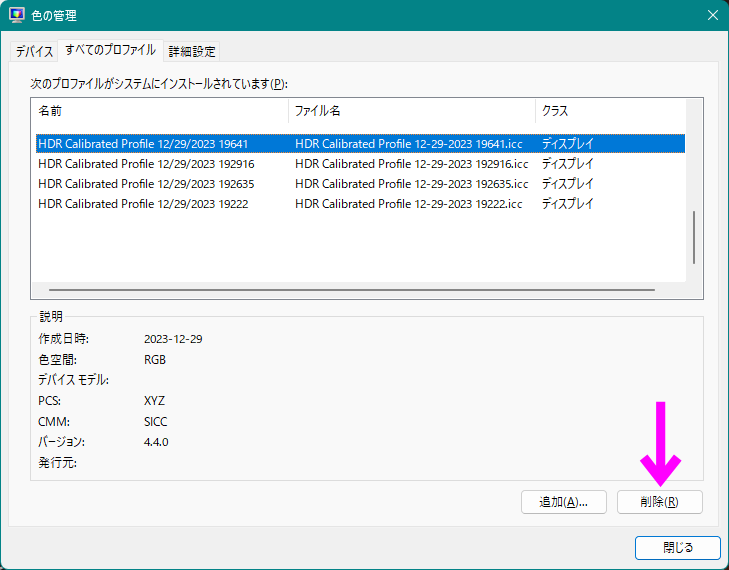Select the すべてのプロファイル tab
The image size is (729, 570).
(x=110, y=50)
